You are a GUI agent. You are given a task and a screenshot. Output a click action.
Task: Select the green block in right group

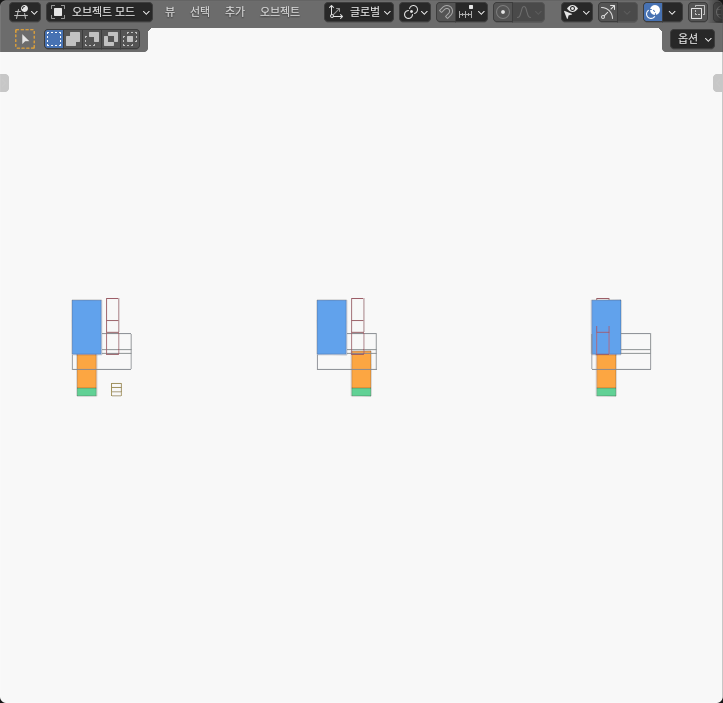coord(606,392)
